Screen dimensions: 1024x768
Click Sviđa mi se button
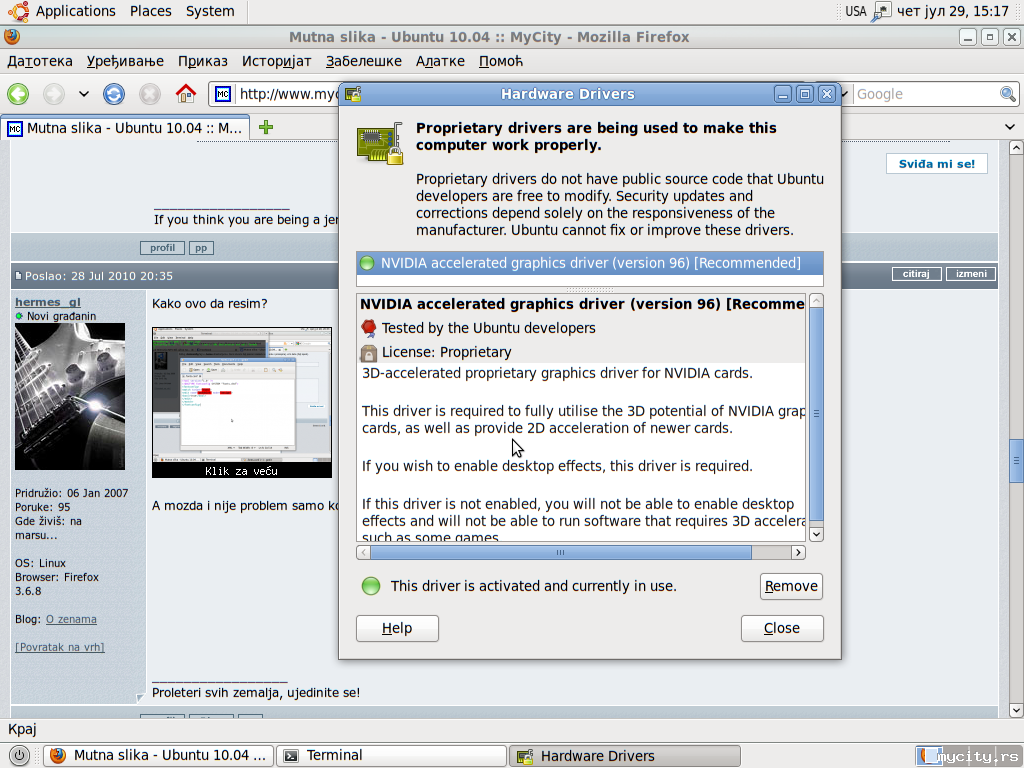pyautogui.click(x=936, y=164)
